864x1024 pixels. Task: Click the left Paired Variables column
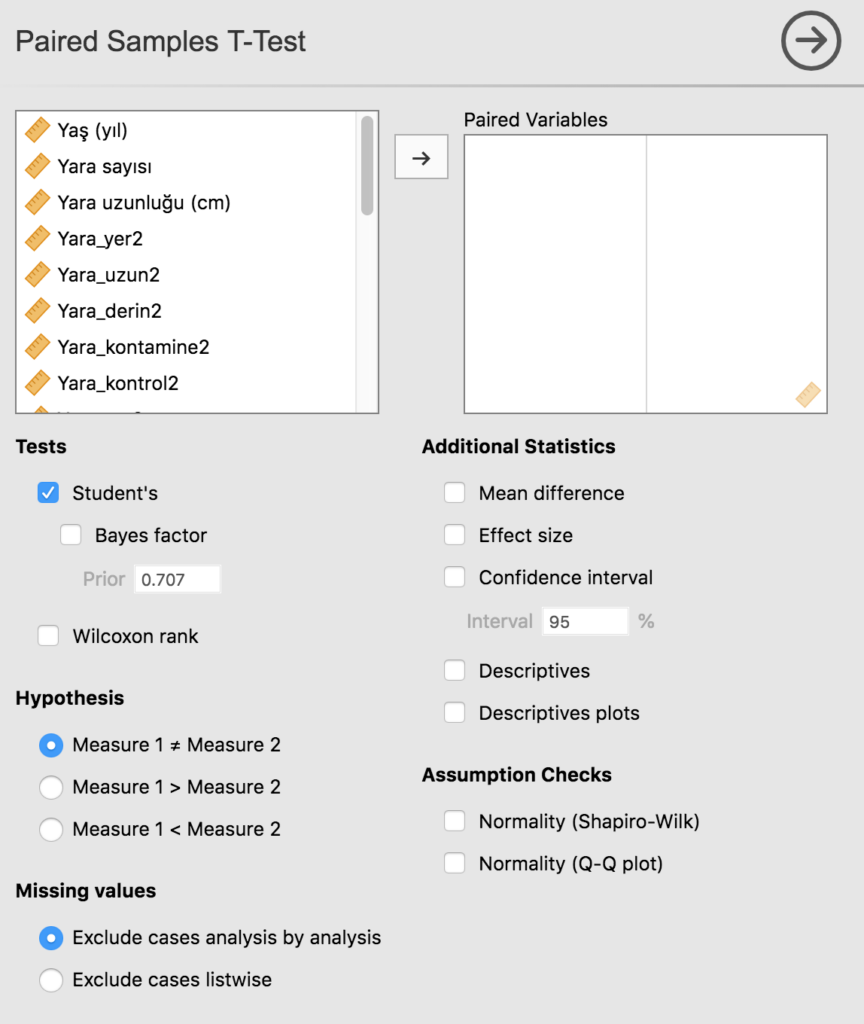pos(555,273)
